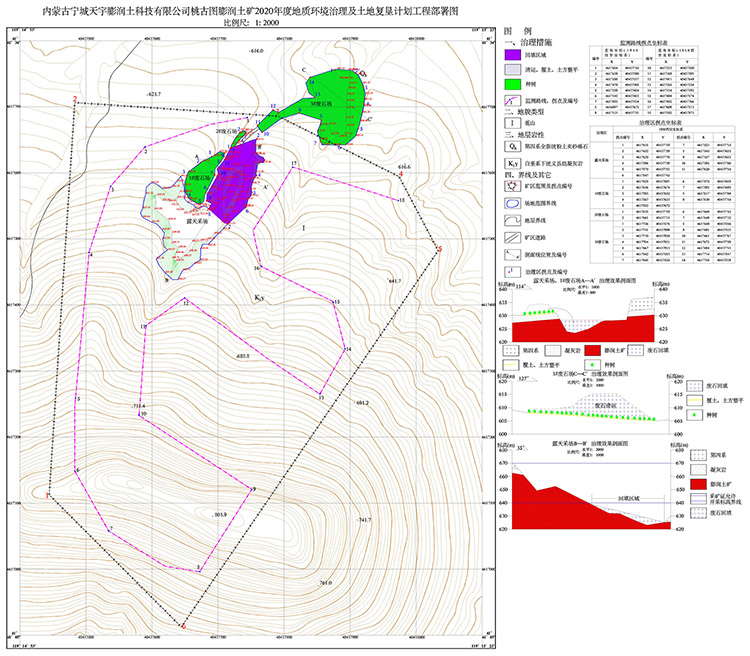The height and width of the screenshot is (656, 750).
Task: Click spot elevation 761.0 on the map
Action: click(324, 583)
